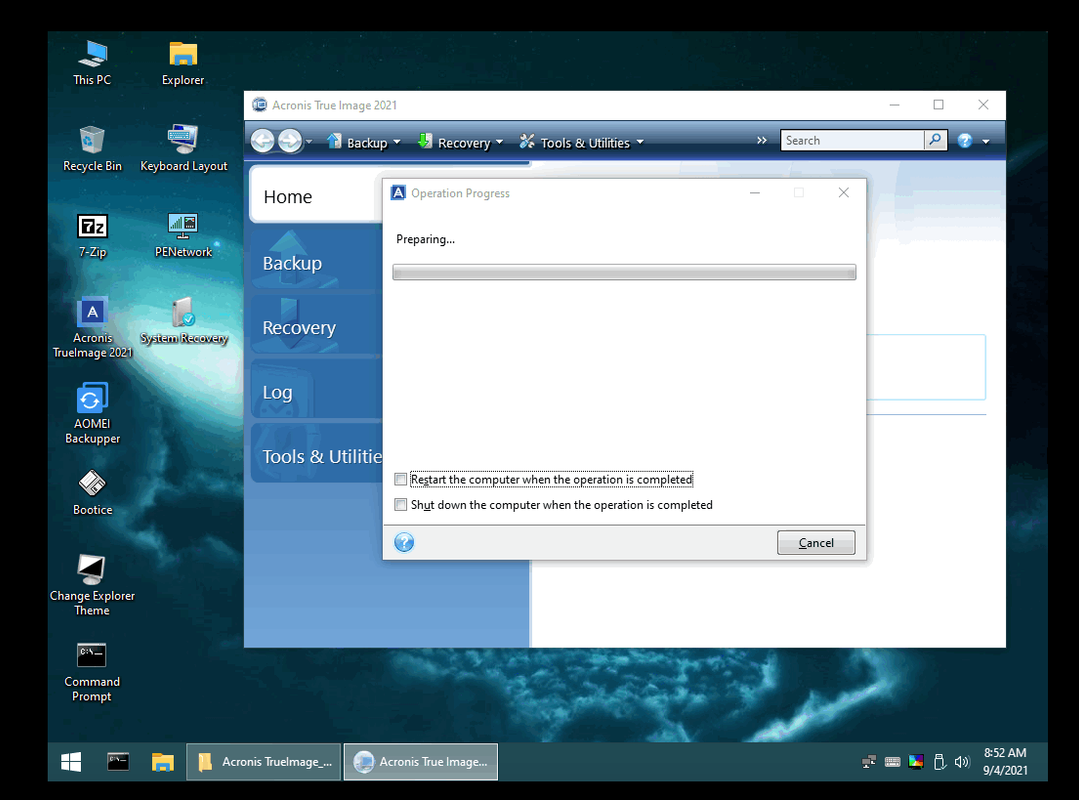The width and height of the screenshot is (1079, 800).
Task: Enable restart computer when operation completed
Action: [x=400, y=479]
